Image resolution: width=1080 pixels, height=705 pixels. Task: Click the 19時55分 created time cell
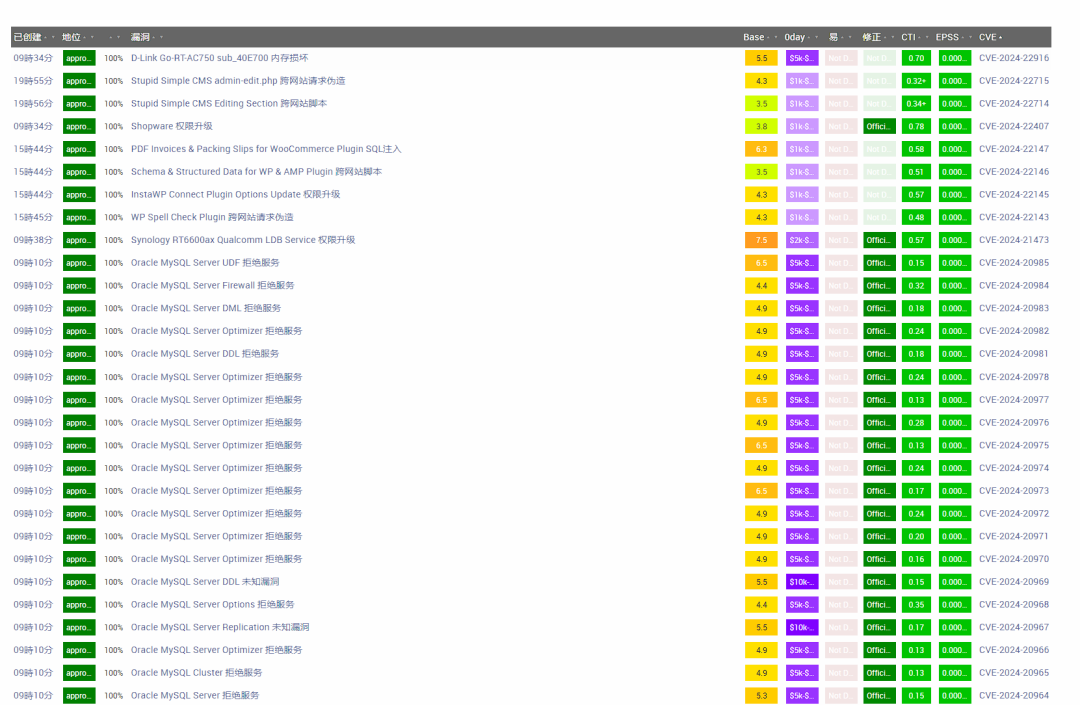coord(33,81)
